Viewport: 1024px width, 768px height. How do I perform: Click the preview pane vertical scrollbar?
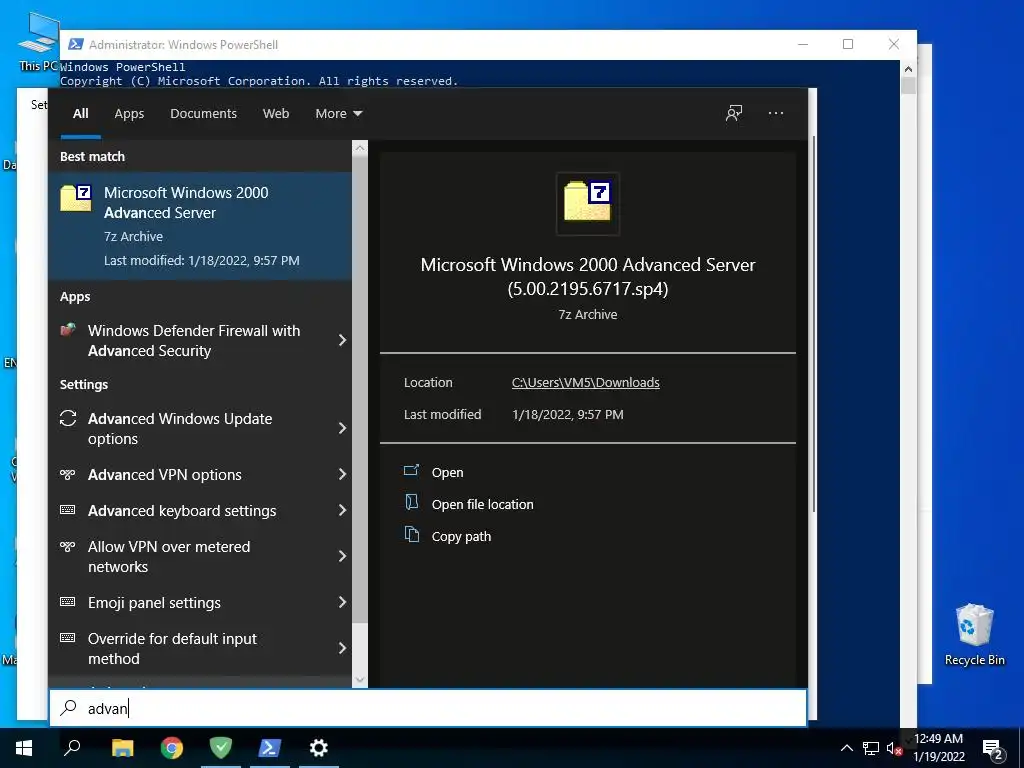(813, 323)
